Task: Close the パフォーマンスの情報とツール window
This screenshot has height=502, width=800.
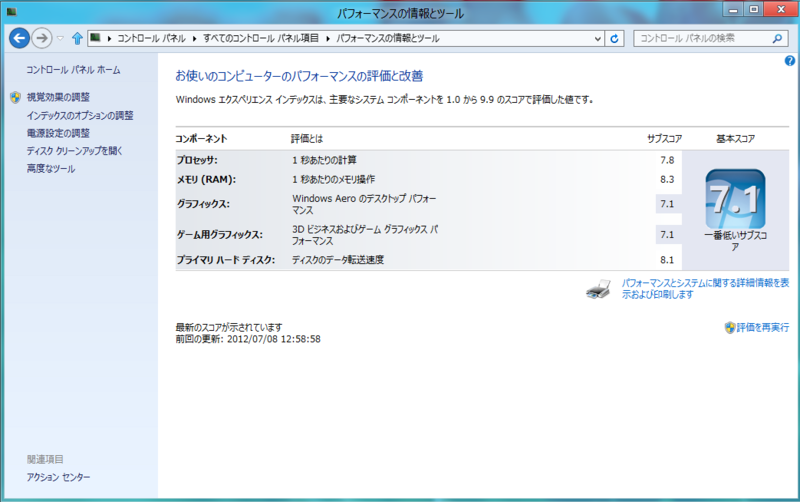Action: (x=781, y=9)
